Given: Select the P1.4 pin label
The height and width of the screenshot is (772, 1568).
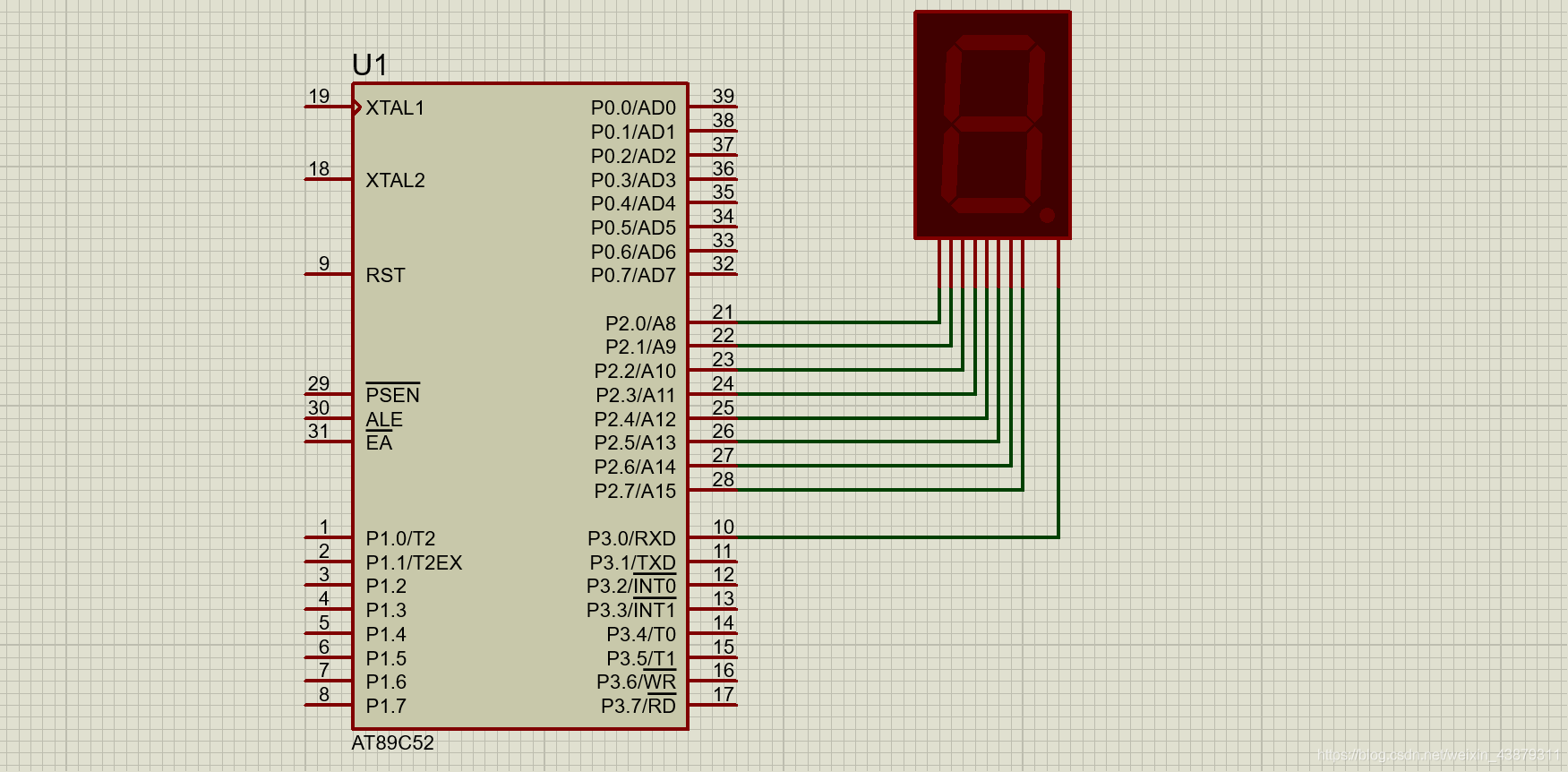Looking at the screenshot, I should coord(386,634).
